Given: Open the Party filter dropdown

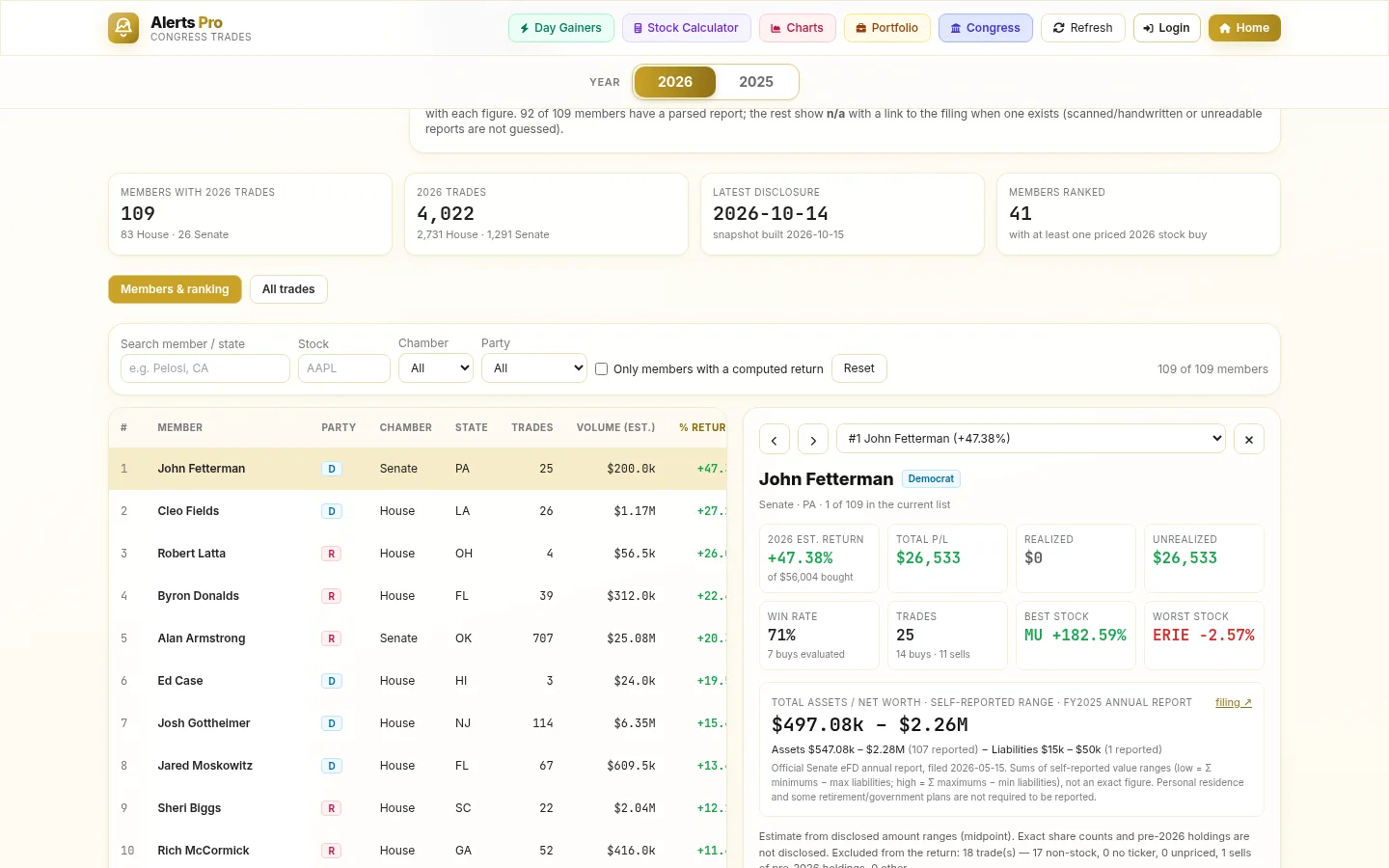Looking at the screenshot, I should click(x=534, y=368).
